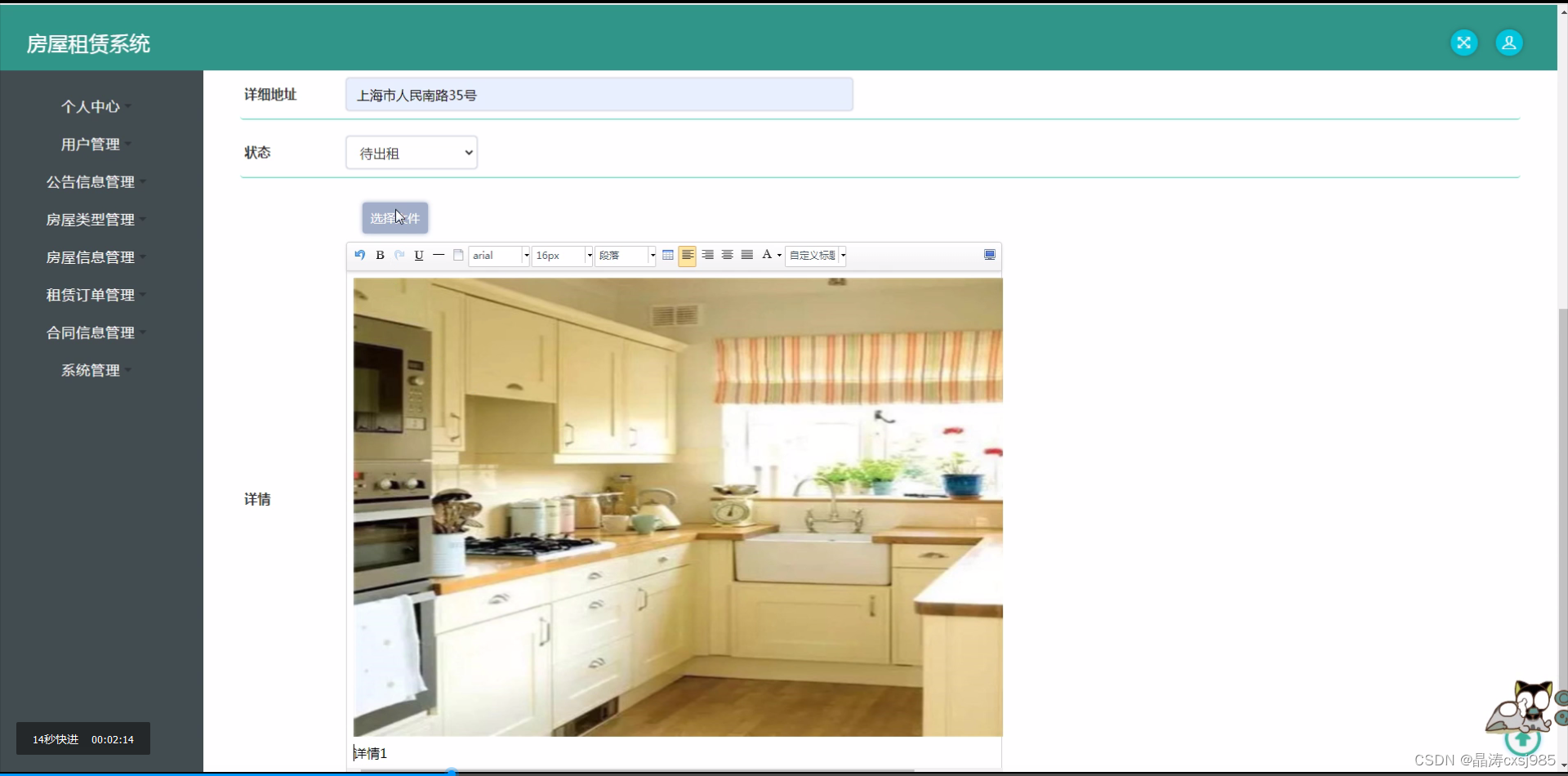Click the Undo icon in the editor toolbar

point(359,255)
